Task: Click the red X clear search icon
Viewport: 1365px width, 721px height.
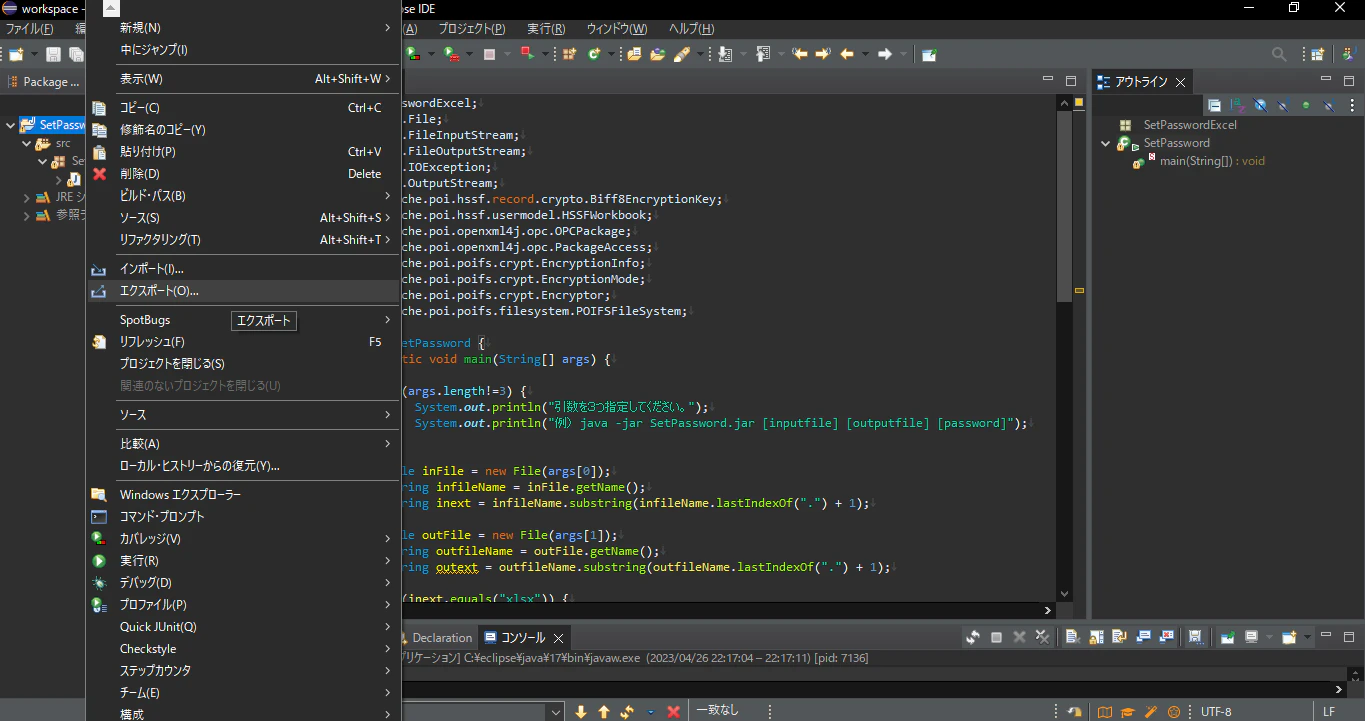Action: 674,711
